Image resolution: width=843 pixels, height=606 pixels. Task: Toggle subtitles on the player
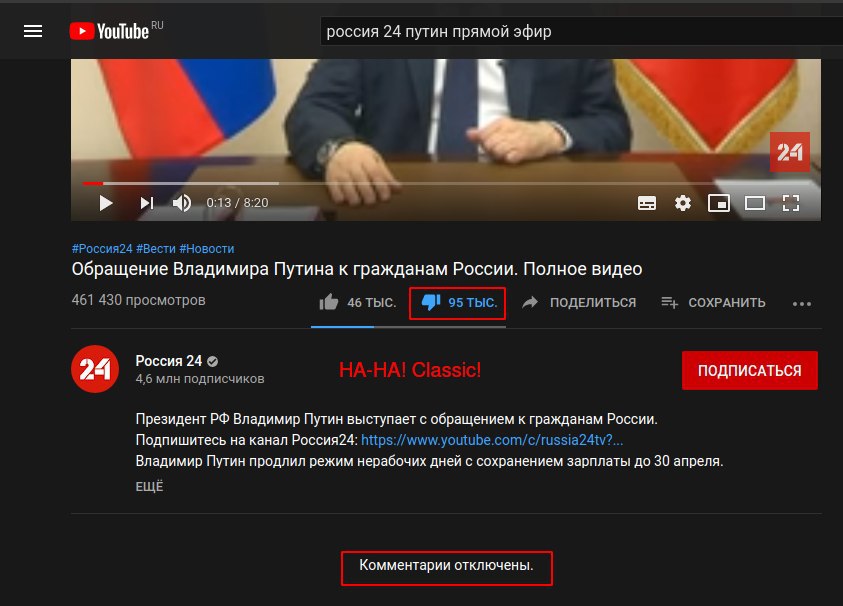(646, 203)
